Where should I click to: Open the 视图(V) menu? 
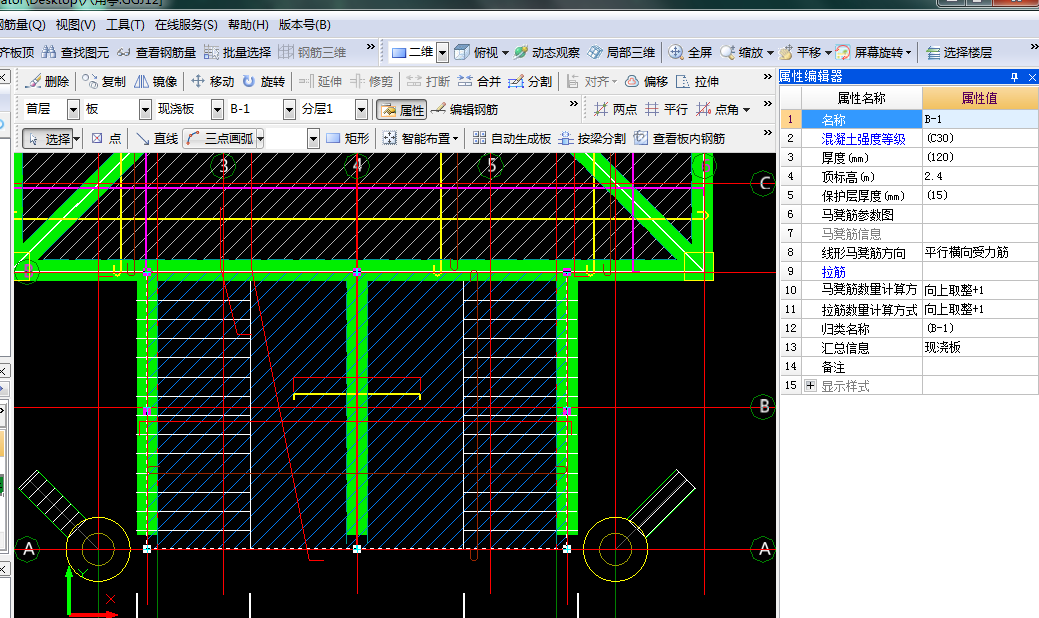[x=76, y=25]
